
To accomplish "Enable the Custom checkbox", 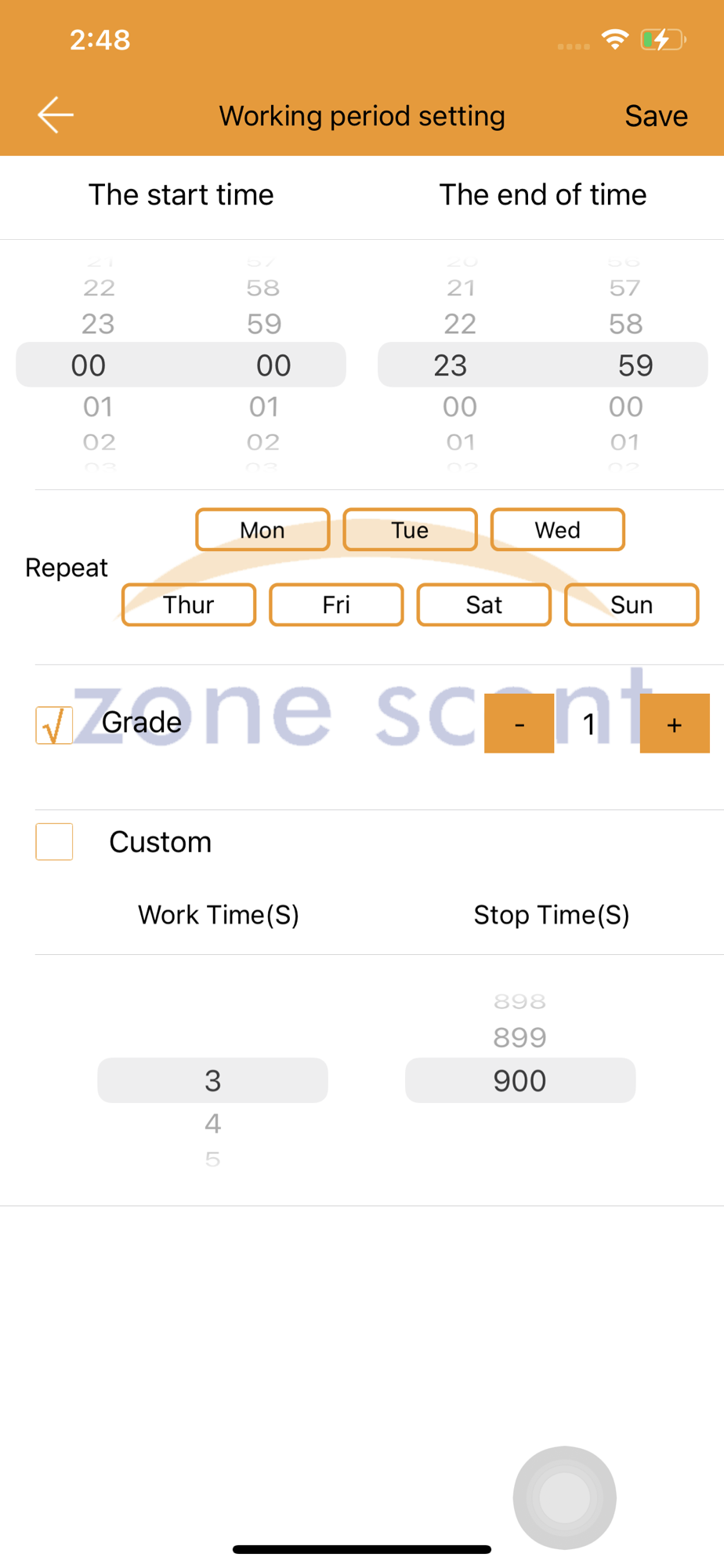I will pyautogui.click(x=54, y=841).
